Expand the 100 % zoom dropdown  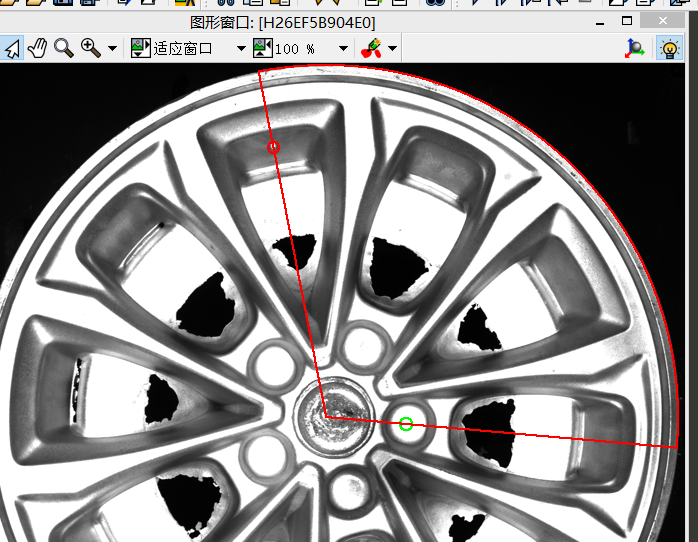point(343,49)
